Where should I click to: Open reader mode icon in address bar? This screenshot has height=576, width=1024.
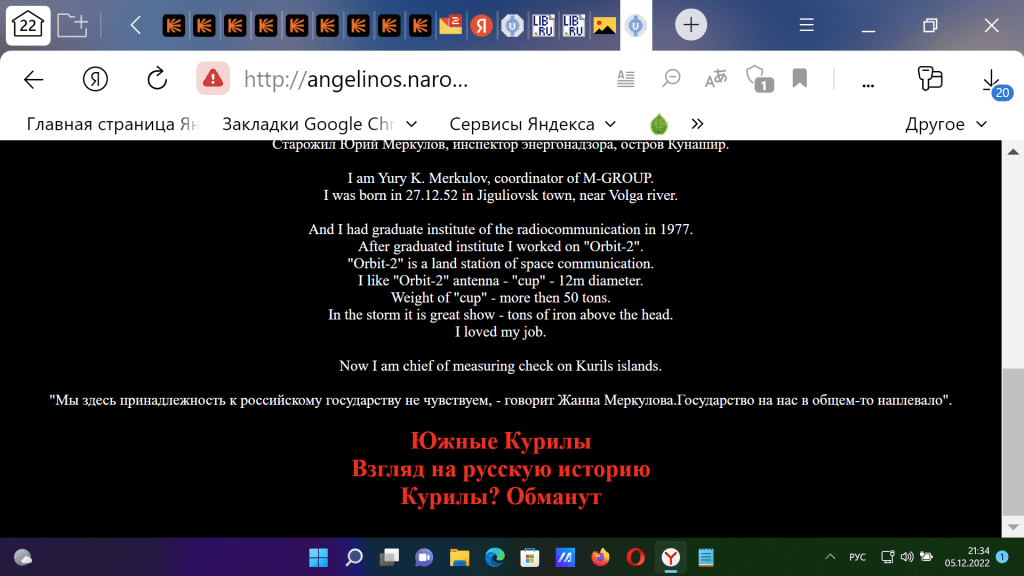click(627, 79)
